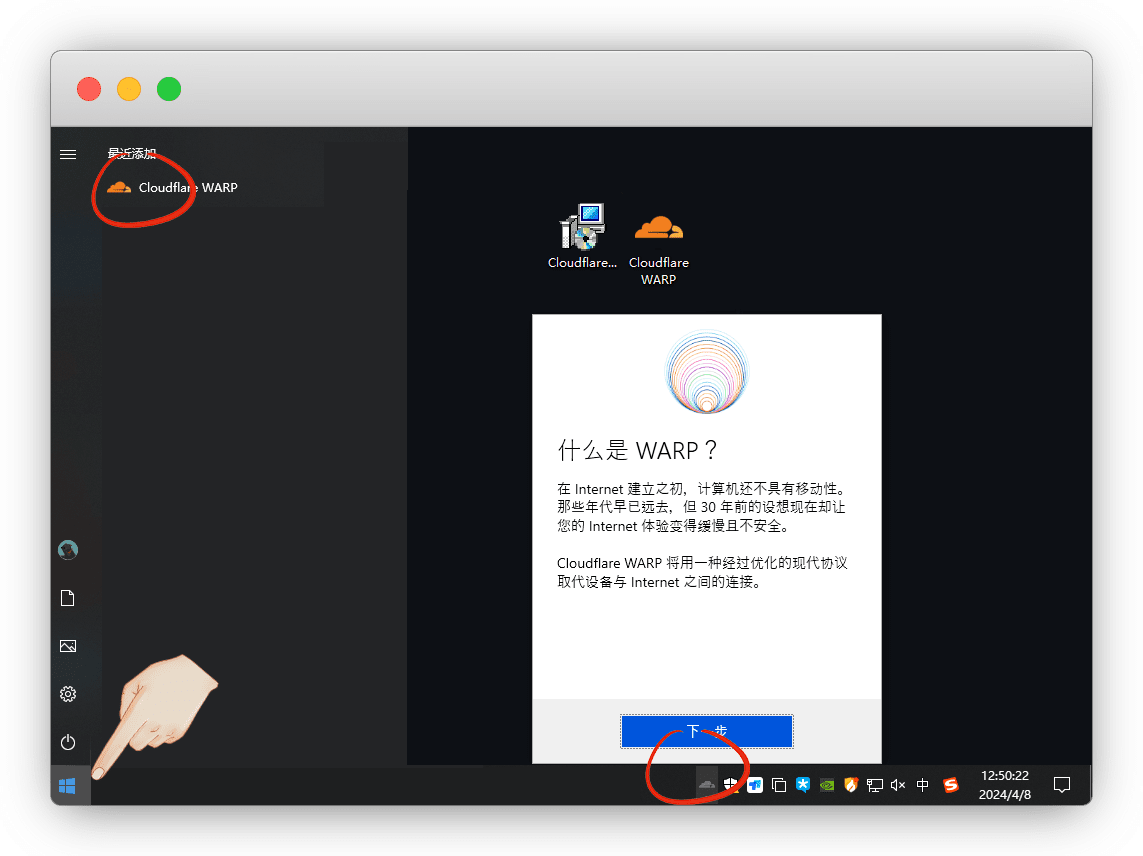This screenshot has width=1143, height=856.
Task: Open the Windows Security shield tray icon
Action: point(732,785)
